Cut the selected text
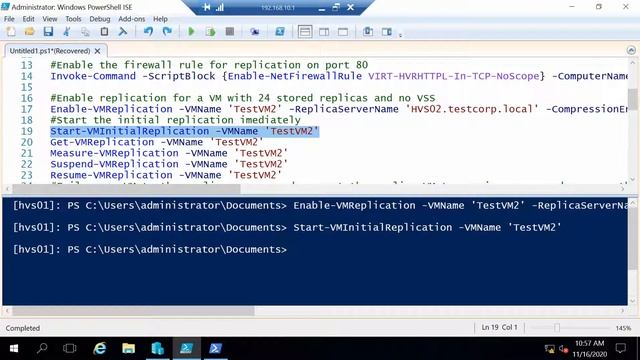The image size is (640, 360). (x=67, y=31)
